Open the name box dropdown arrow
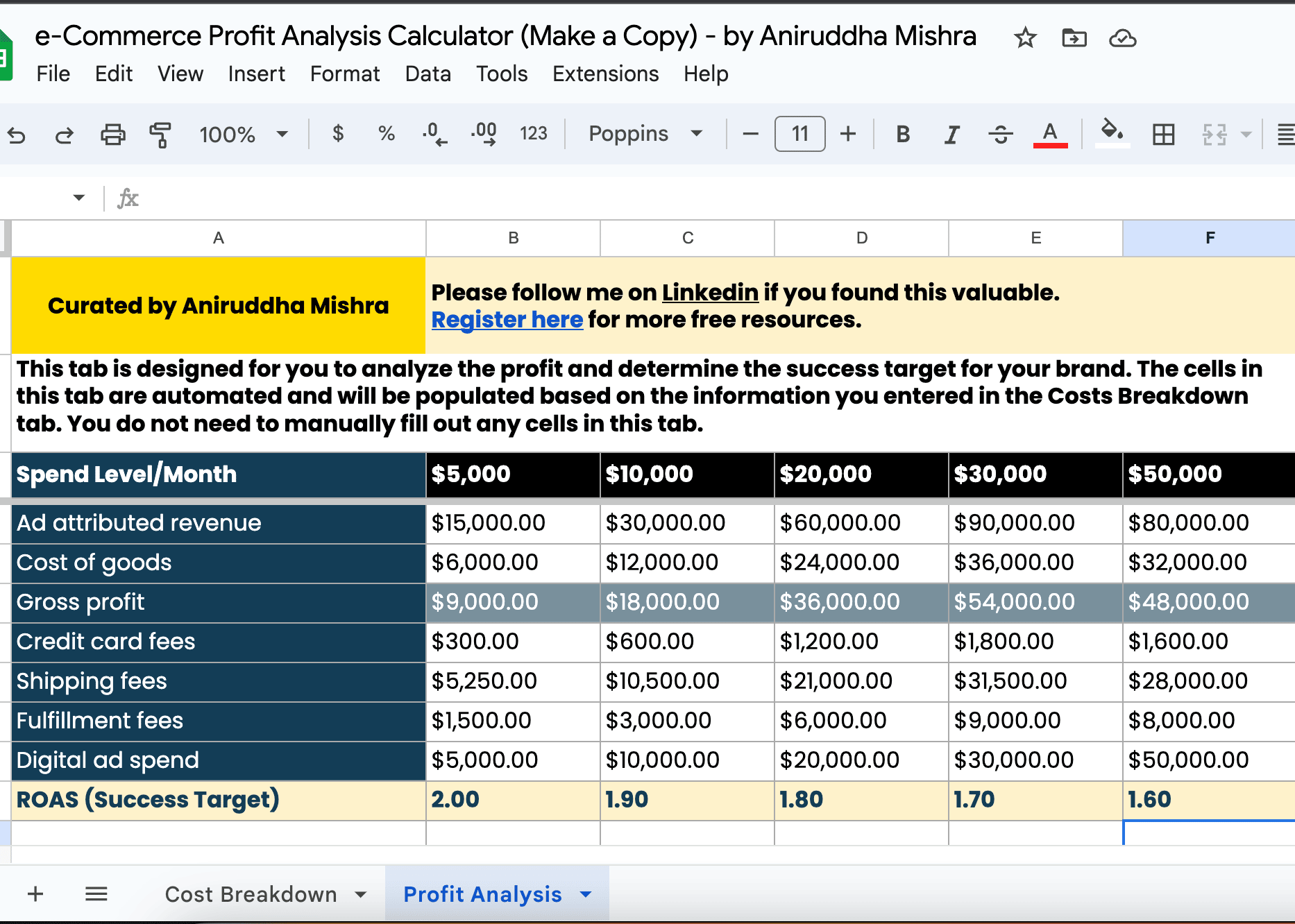Screen dimensions: 1295x924 tap(79, 198)
